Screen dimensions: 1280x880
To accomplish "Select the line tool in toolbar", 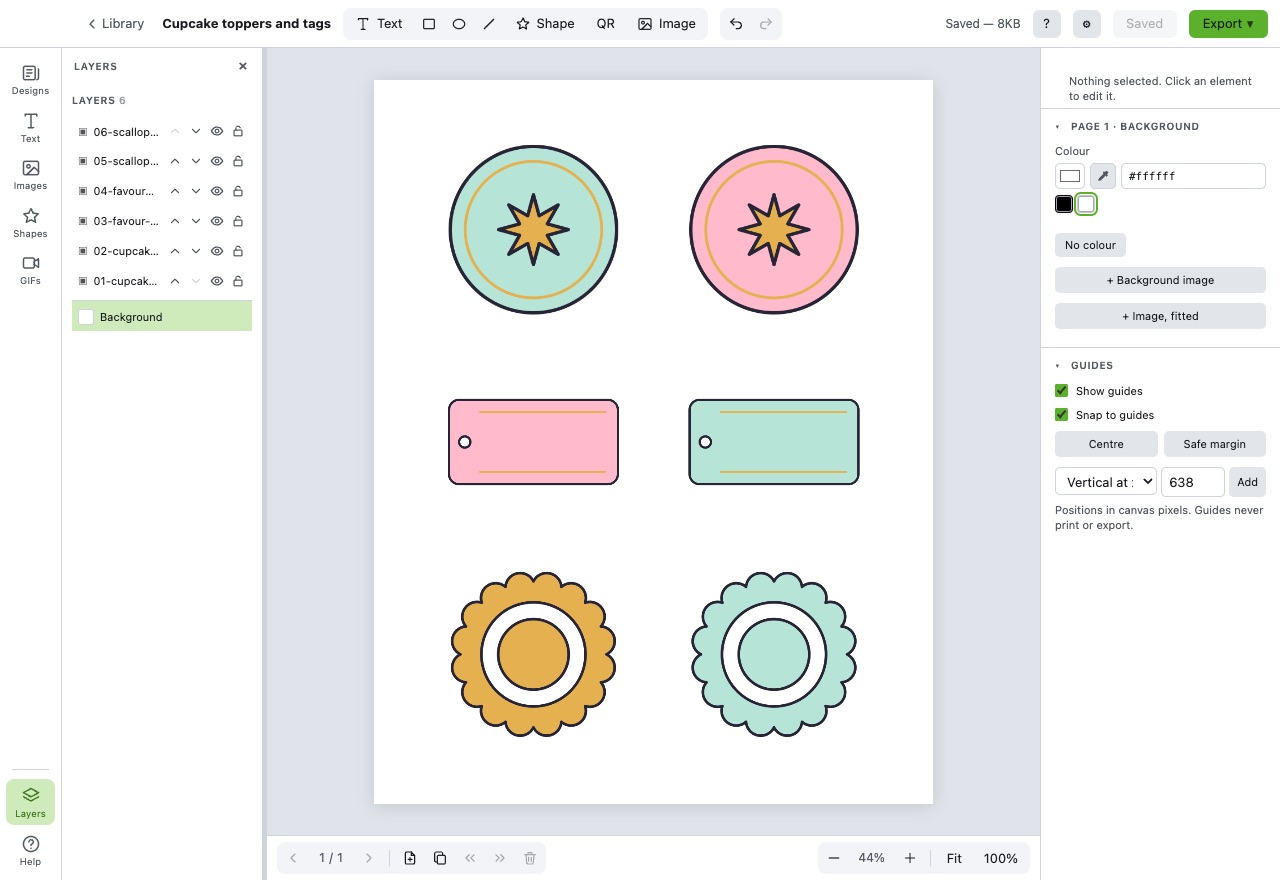I will pos(489,24).
